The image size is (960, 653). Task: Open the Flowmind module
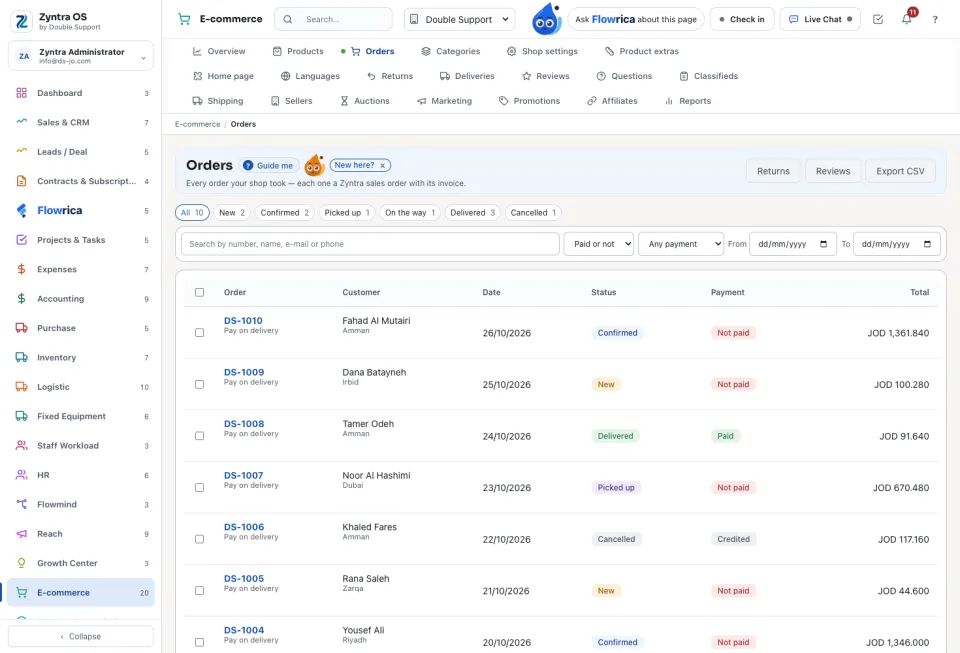(81, 504)
